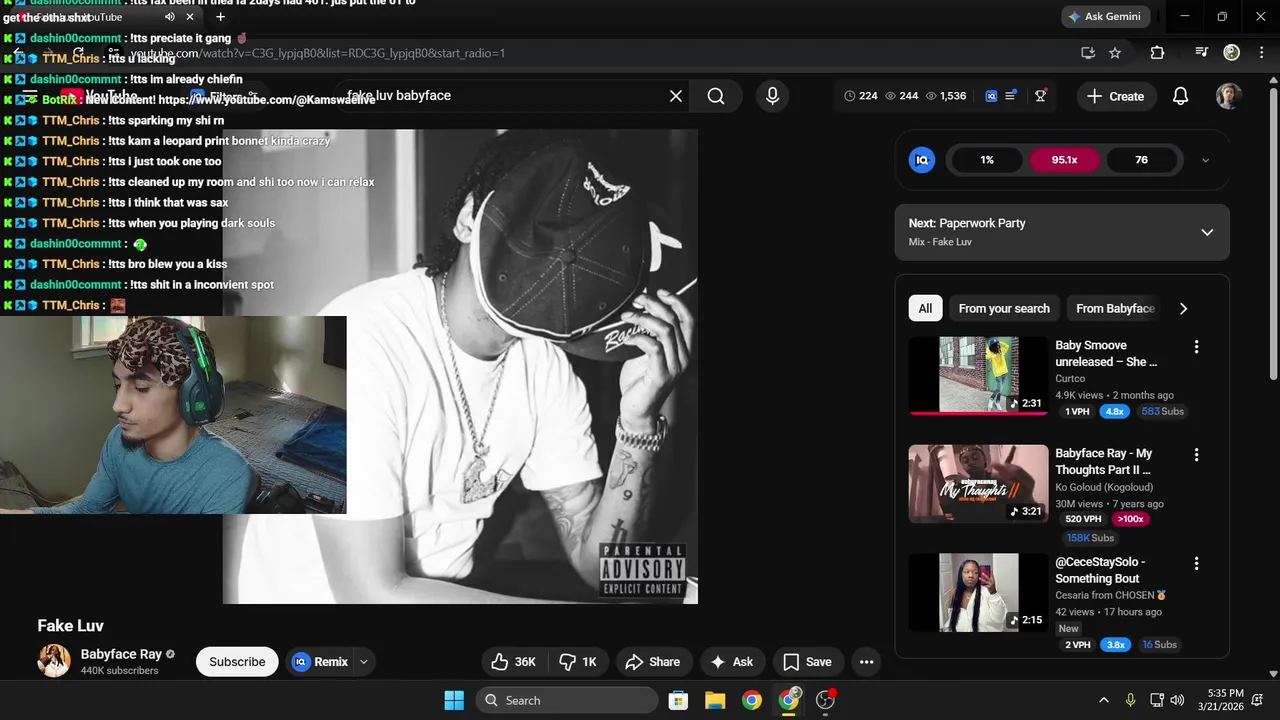Mute the YouTube tab via speaker icon
Viewport: 1280px width, 720px height.
pos(169,17)
